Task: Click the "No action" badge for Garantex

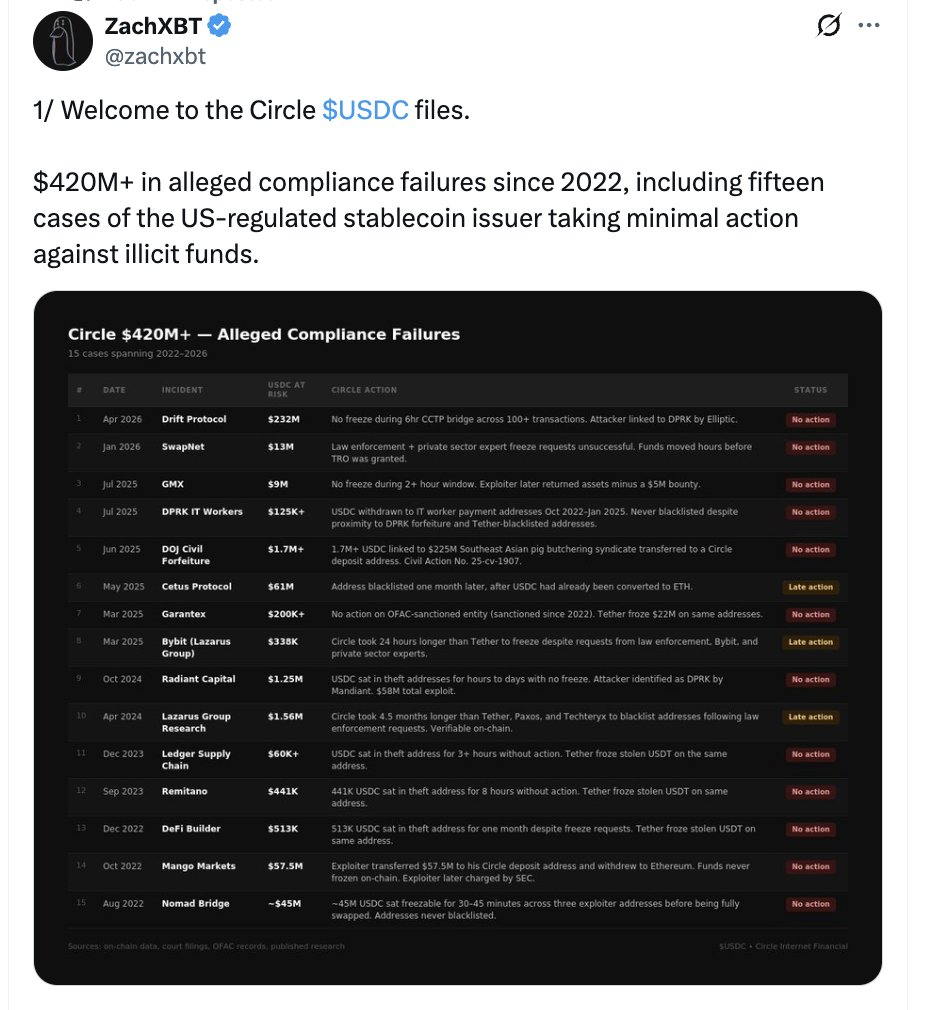Action: [x=810, y=615]
